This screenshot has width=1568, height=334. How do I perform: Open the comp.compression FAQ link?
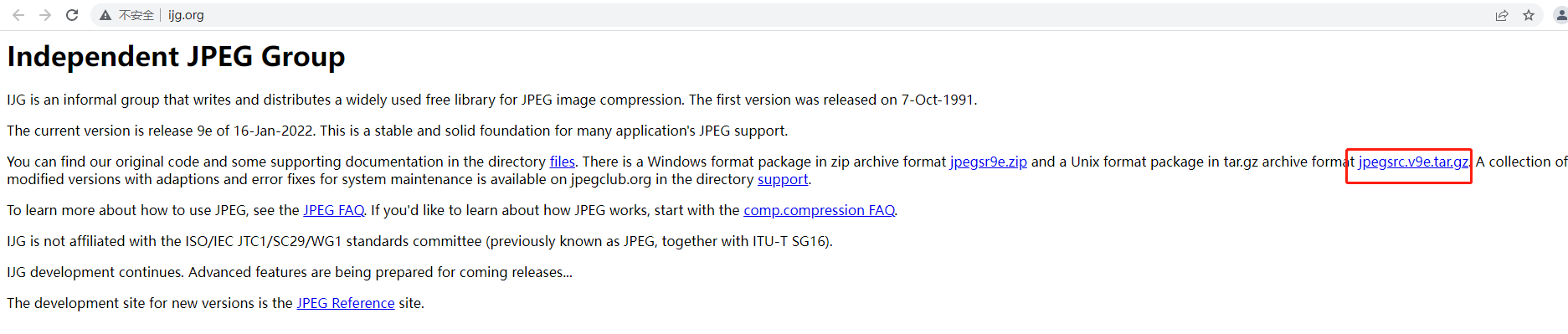(x=819, y=210)
